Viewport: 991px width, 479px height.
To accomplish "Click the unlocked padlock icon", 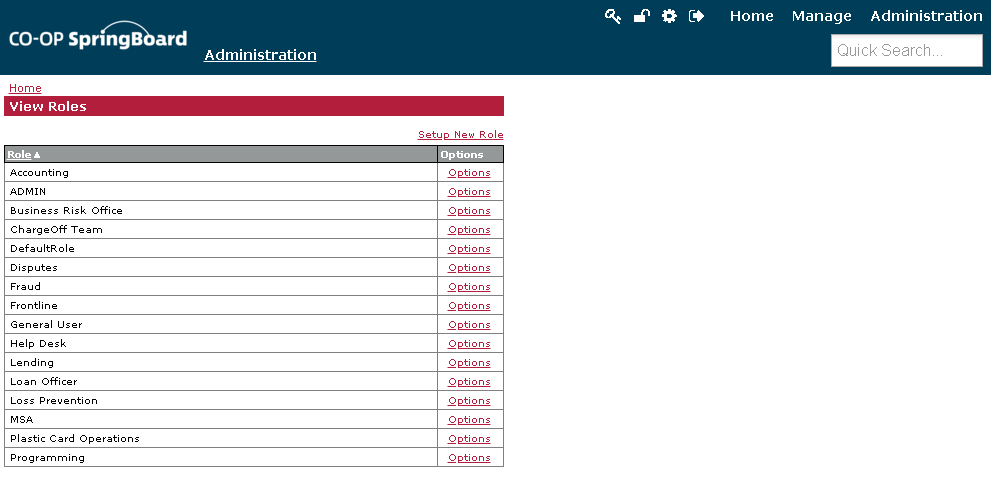I will click(x=641, y=16).
